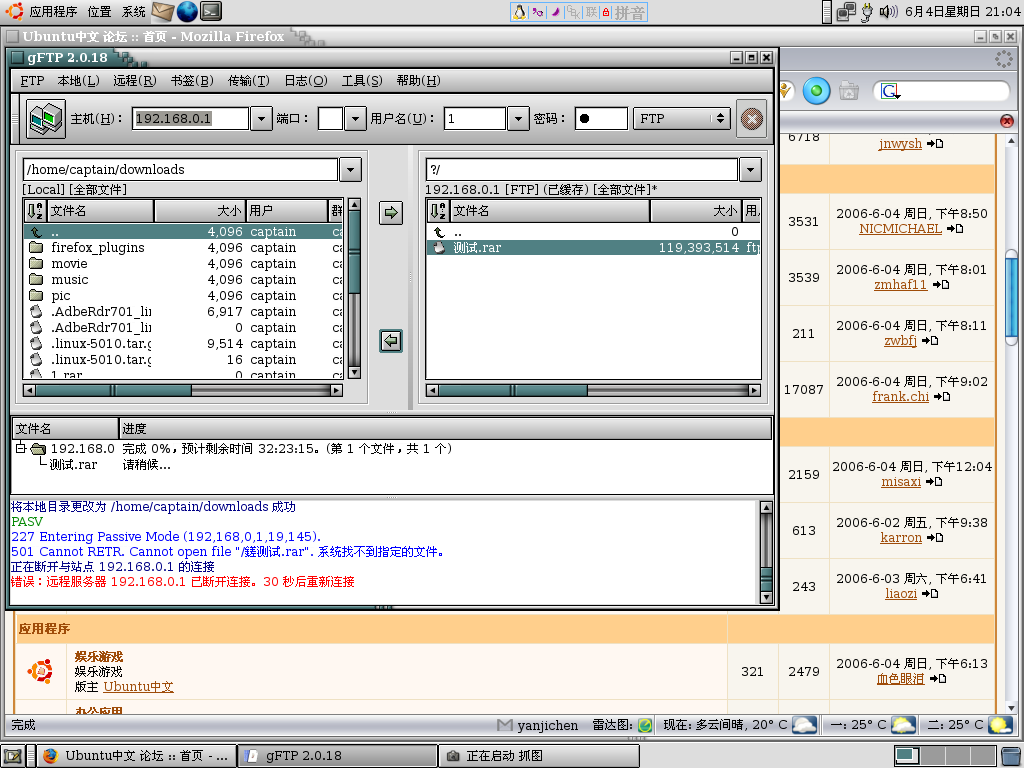
Task: Launch the web browser globe icon
Action: (187, 11)
